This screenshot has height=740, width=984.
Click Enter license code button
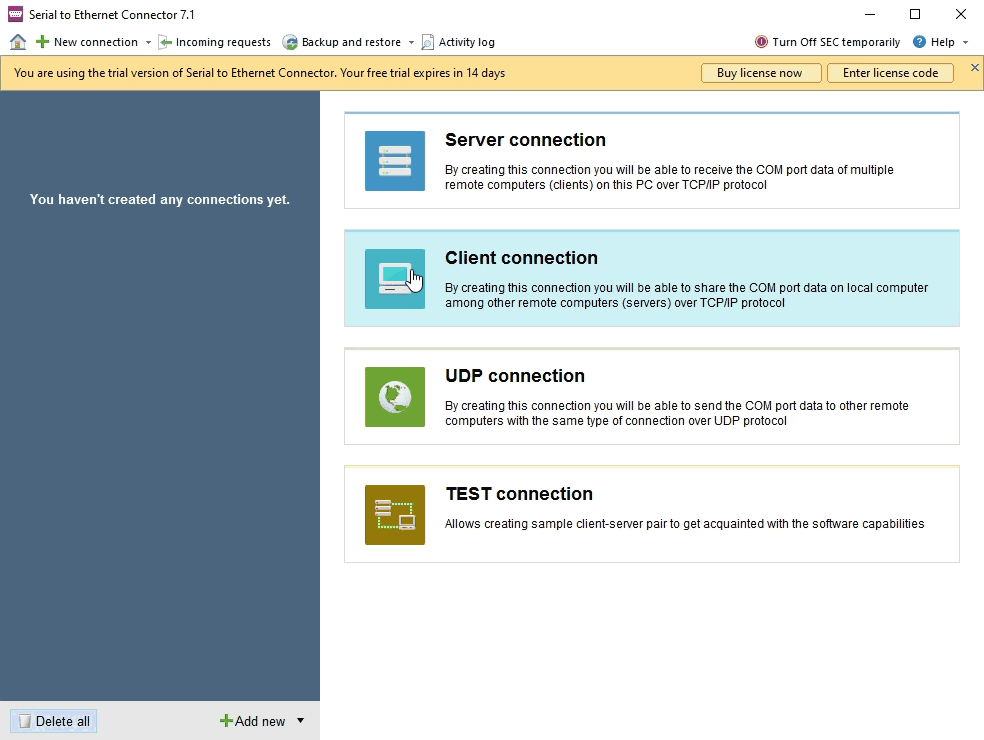890,73
